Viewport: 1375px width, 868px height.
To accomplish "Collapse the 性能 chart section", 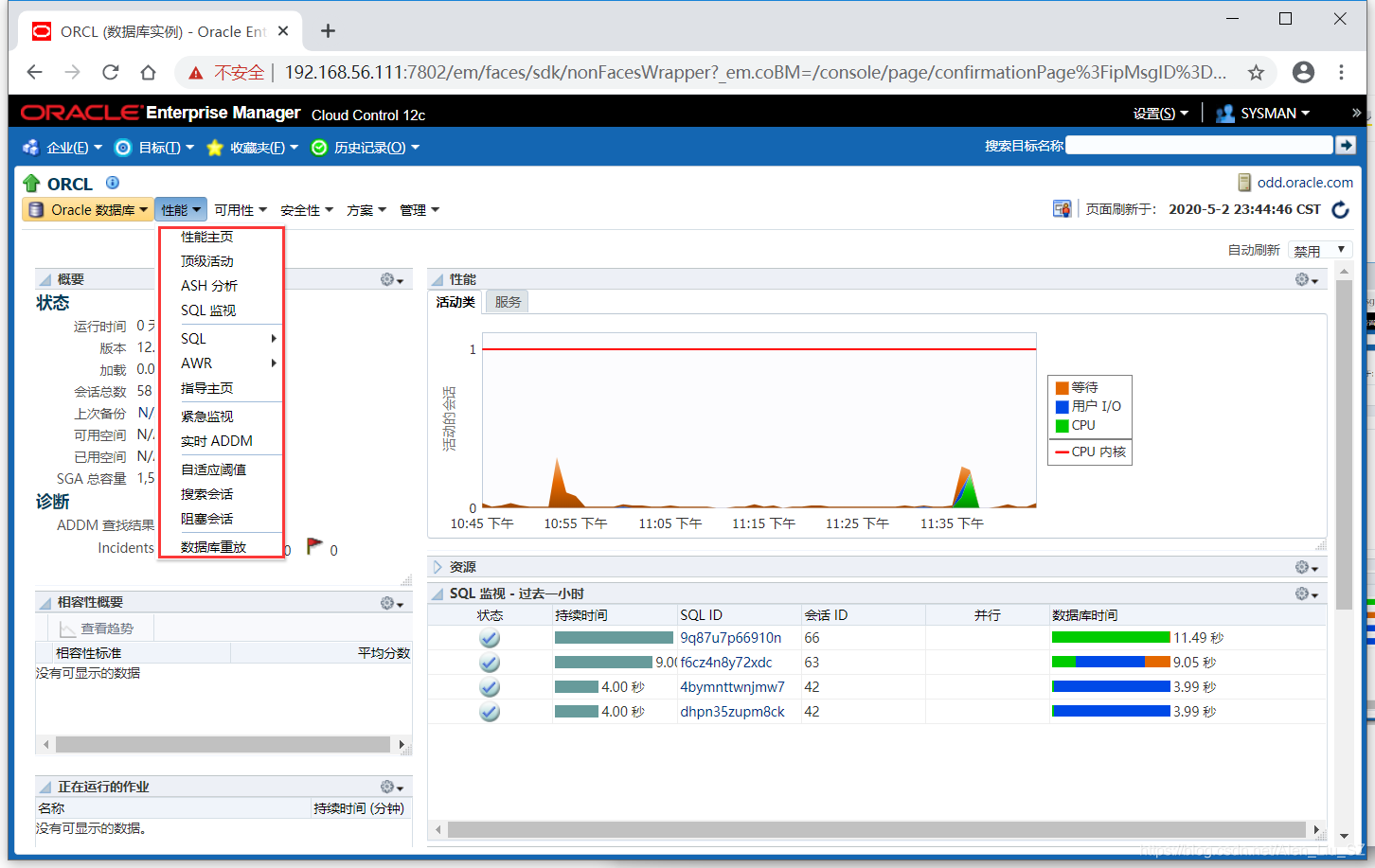I will click(x=437, y=279).
